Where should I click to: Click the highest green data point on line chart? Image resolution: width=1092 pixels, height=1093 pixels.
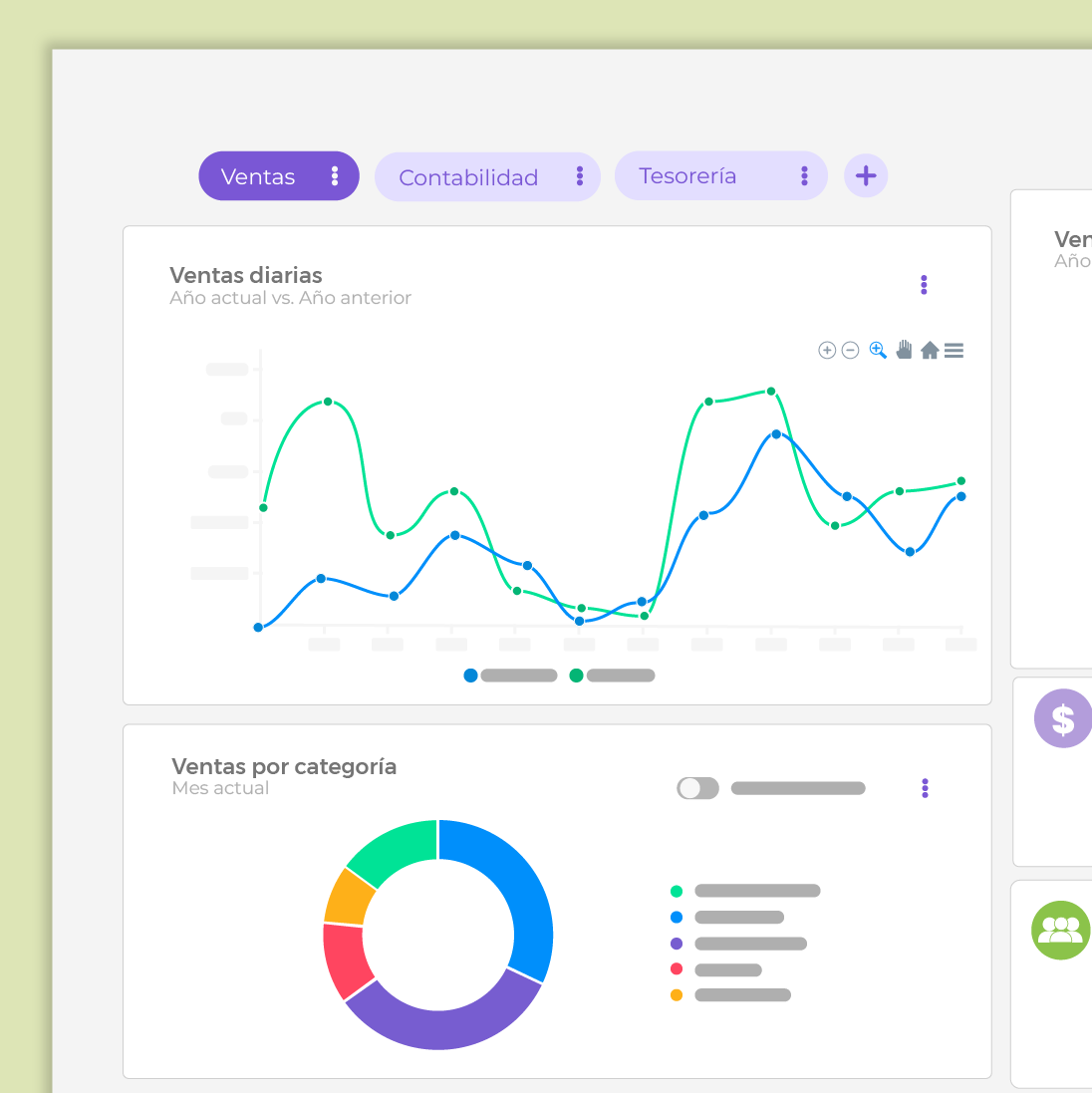coord(771,391)
